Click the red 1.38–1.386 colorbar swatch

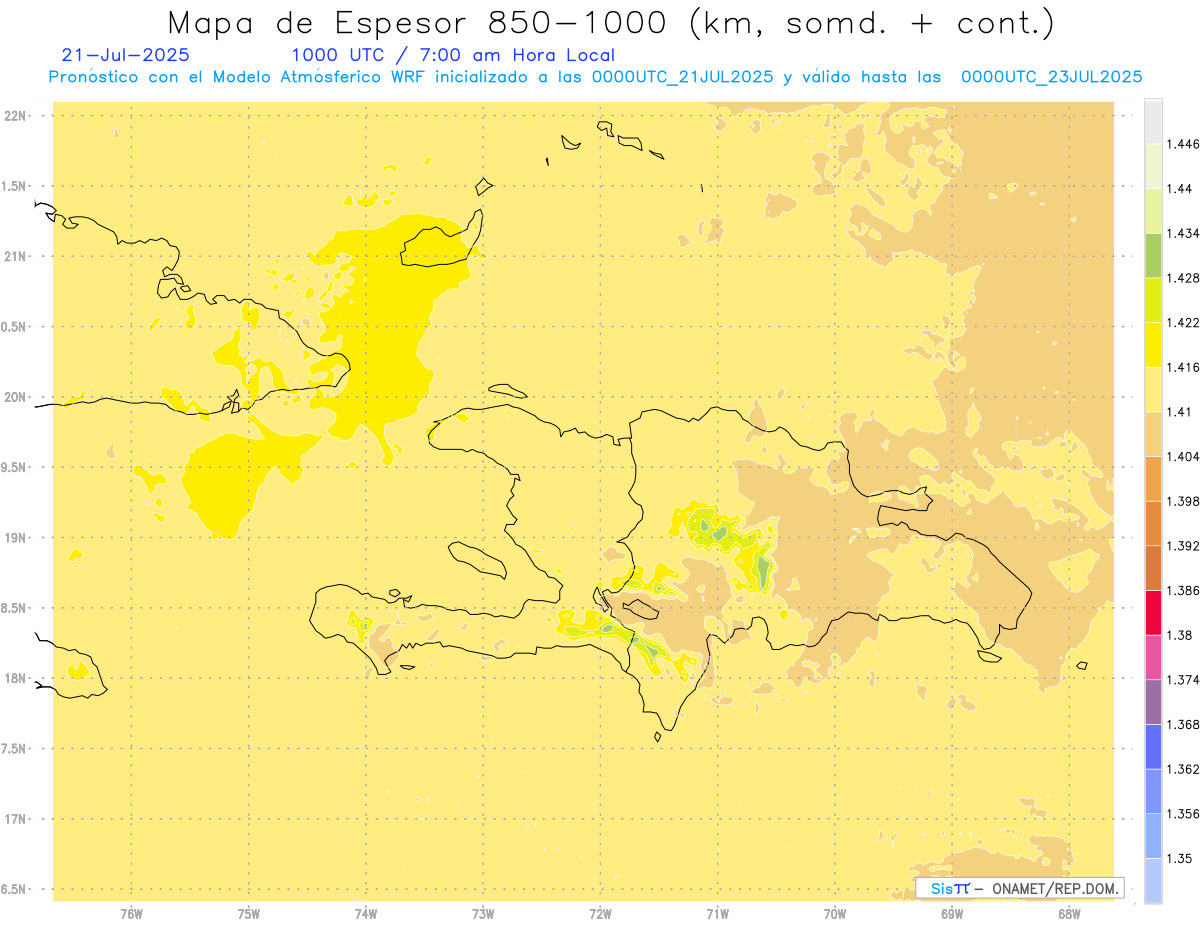(x=1153, y=612)
